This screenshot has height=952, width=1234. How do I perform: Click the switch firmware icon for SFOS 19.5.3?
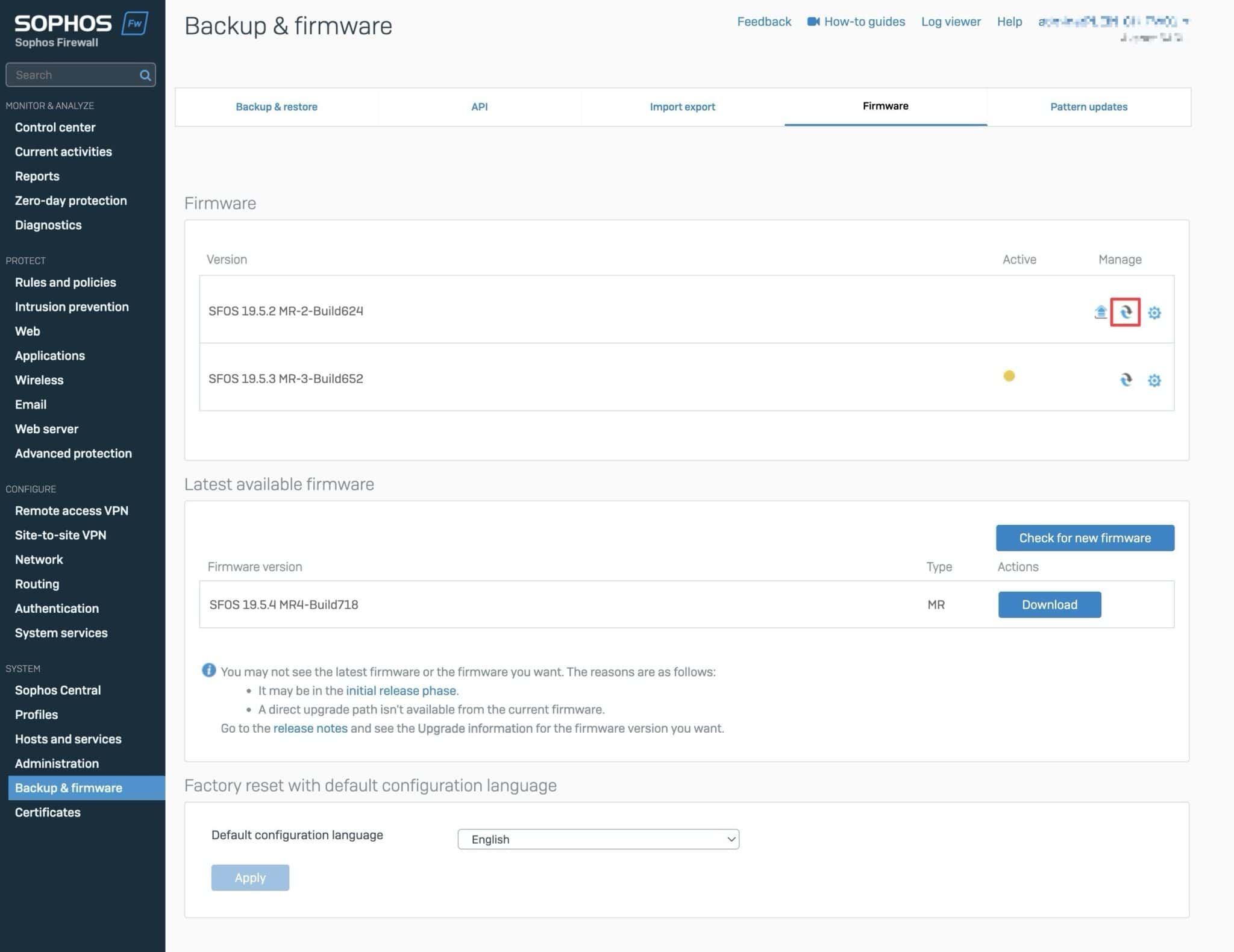1126,380
